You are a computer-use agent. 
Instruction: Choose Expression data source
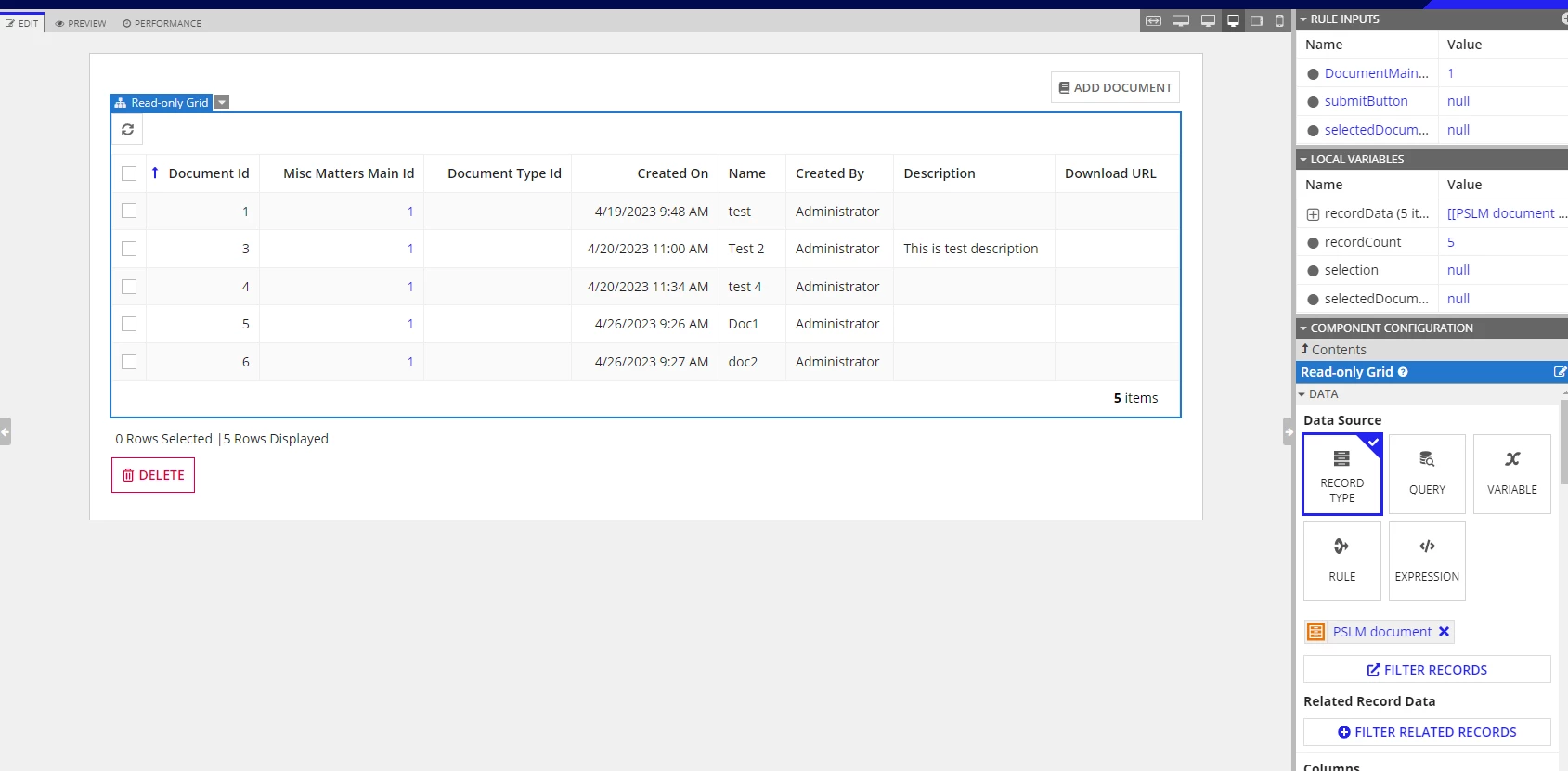[1427, 561]
